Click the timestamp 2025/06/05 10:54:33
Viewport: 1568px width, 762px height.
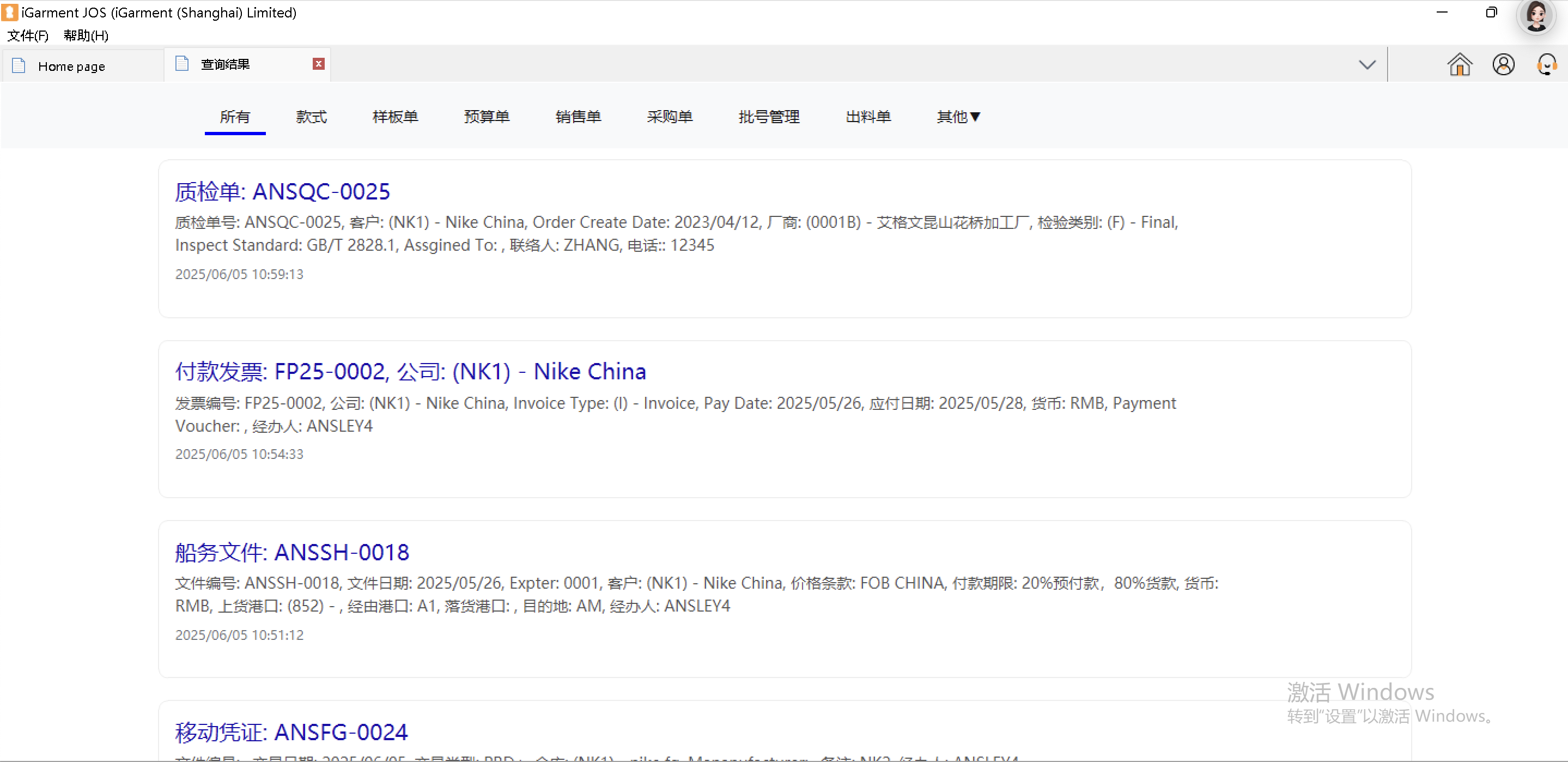tap(239, 454)
